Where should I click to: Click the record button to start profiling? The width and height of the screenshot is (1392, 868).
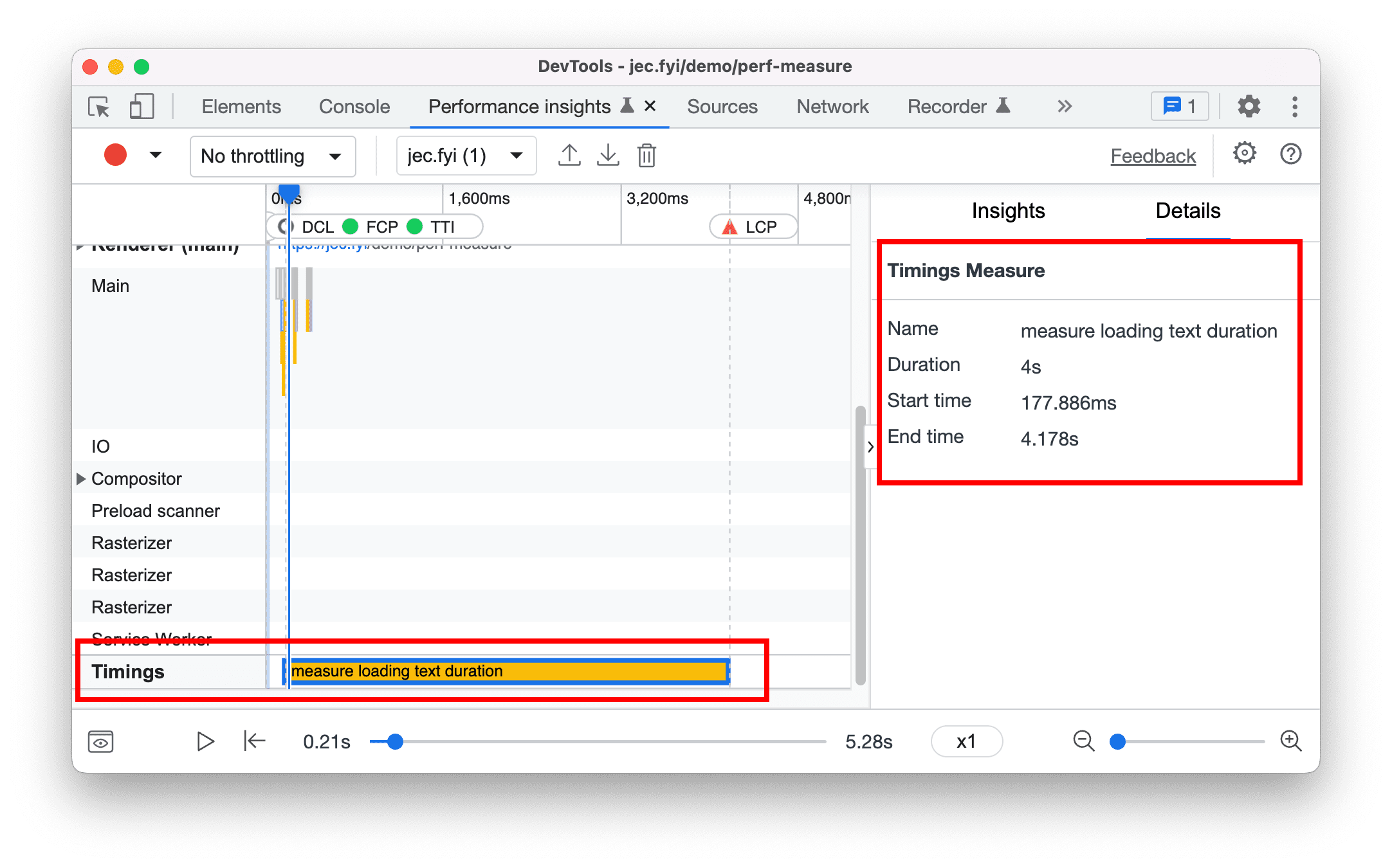(x=113, y=155)
